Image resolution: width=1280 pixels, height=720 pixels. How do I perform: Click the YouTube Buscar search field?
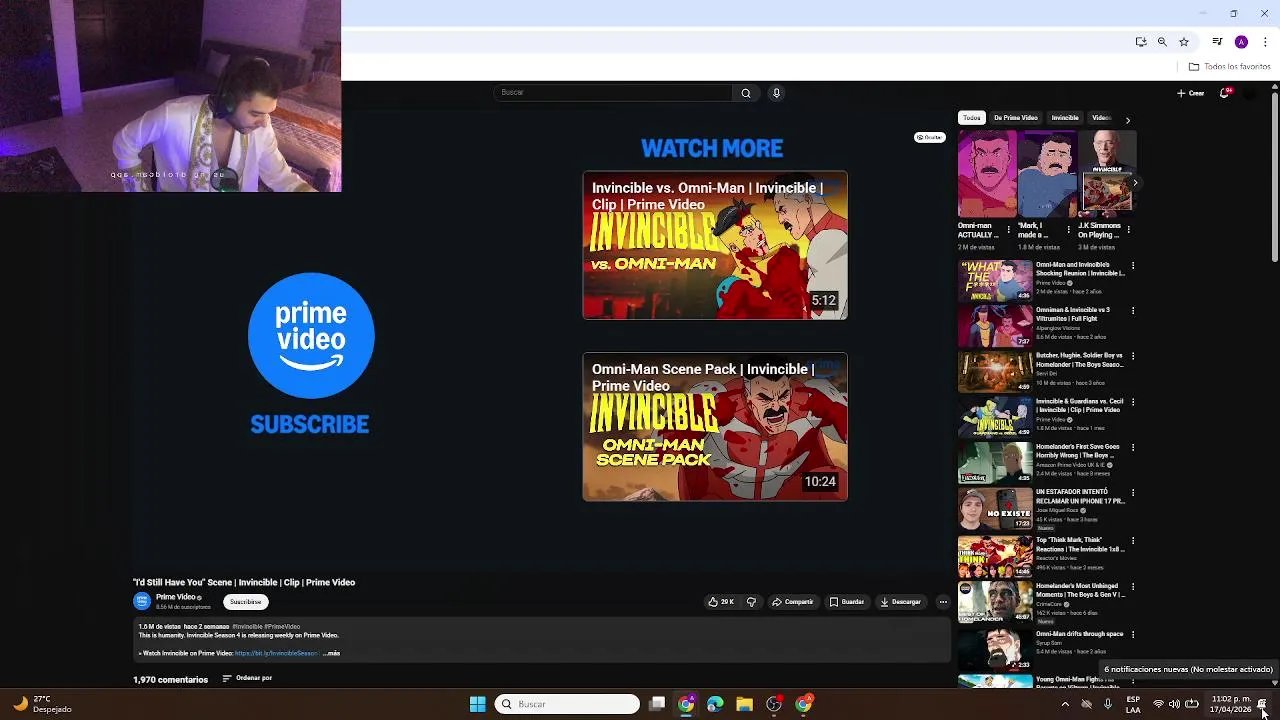click(x=613, y=93)
